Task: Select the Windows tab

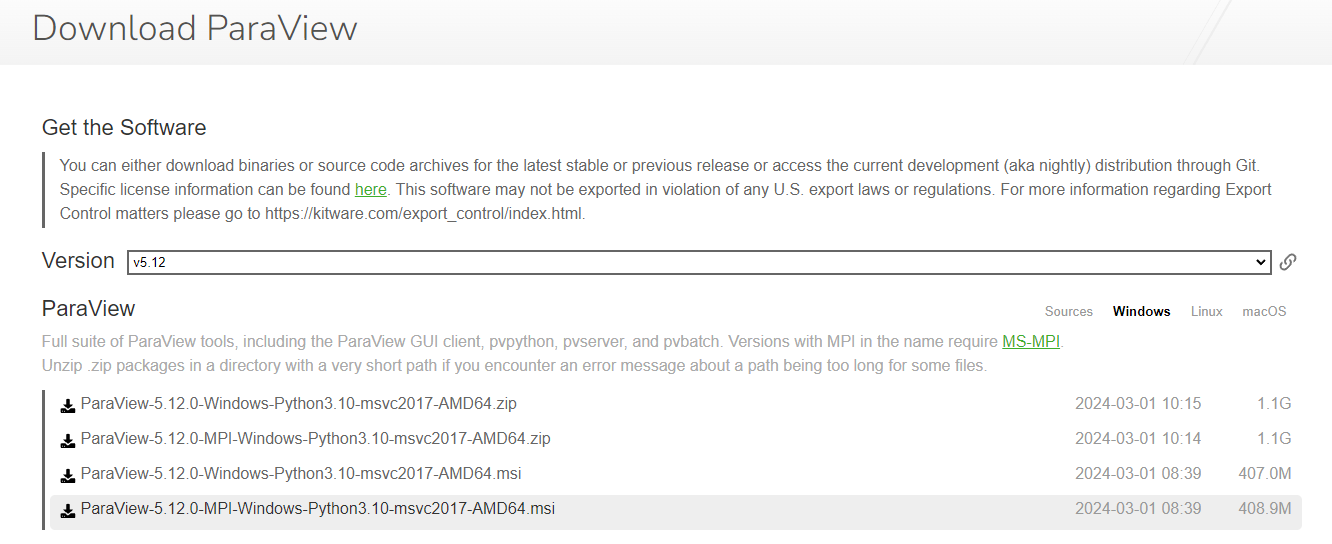Action: pos(1141,312)
